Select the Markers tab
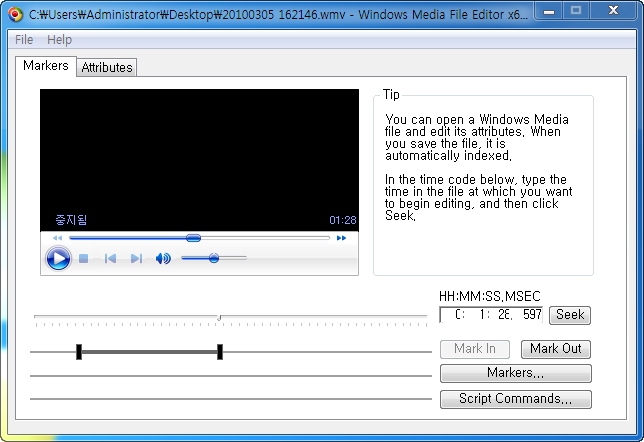Viewport: 644px width, 442px height. (x=46, y=66)
